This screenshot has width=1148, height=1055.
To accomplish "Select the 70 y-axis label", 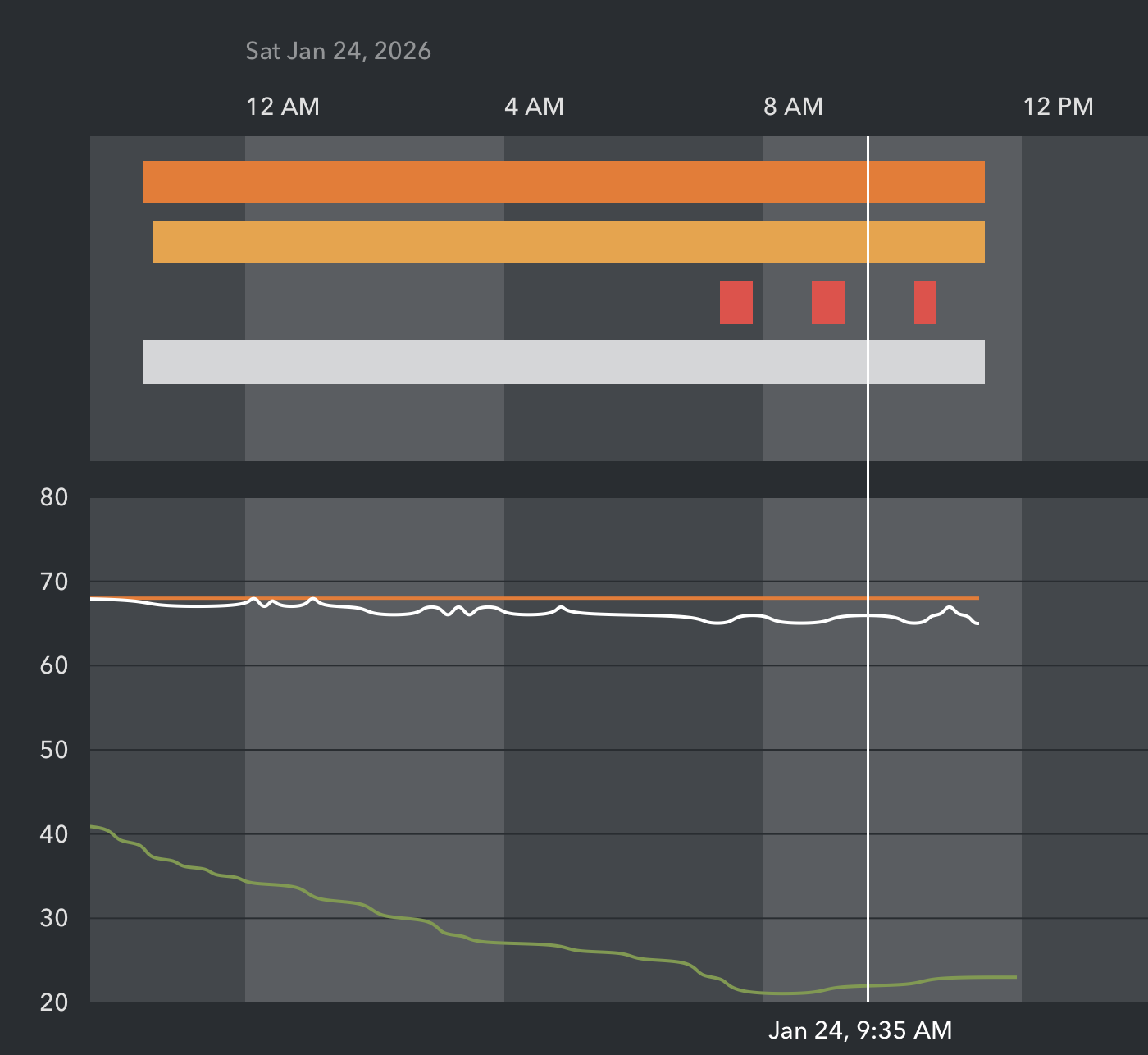I will pyautogui.click(x=54, y=582).
